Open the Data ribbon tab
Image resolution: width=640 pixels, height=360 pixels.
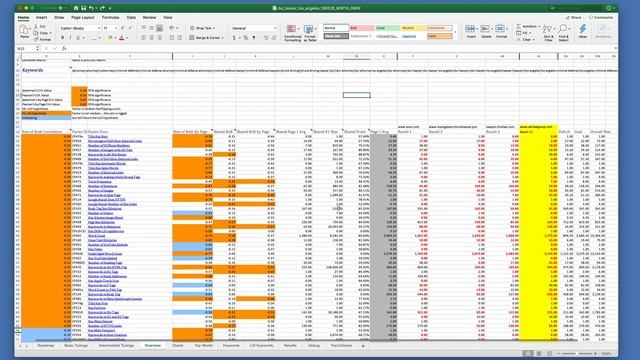pyautogui.click(x=131, y=18)
